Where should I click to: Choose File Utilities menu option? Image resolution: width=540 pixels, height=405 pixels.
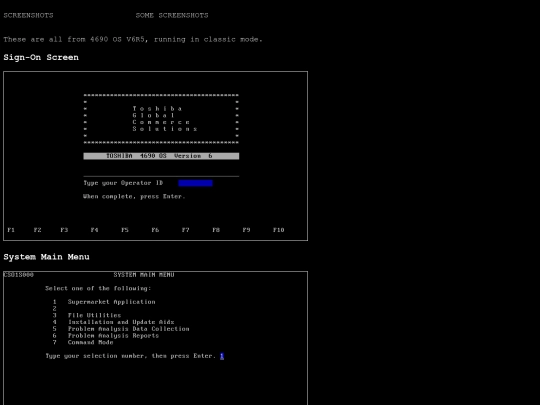(94, 315)
